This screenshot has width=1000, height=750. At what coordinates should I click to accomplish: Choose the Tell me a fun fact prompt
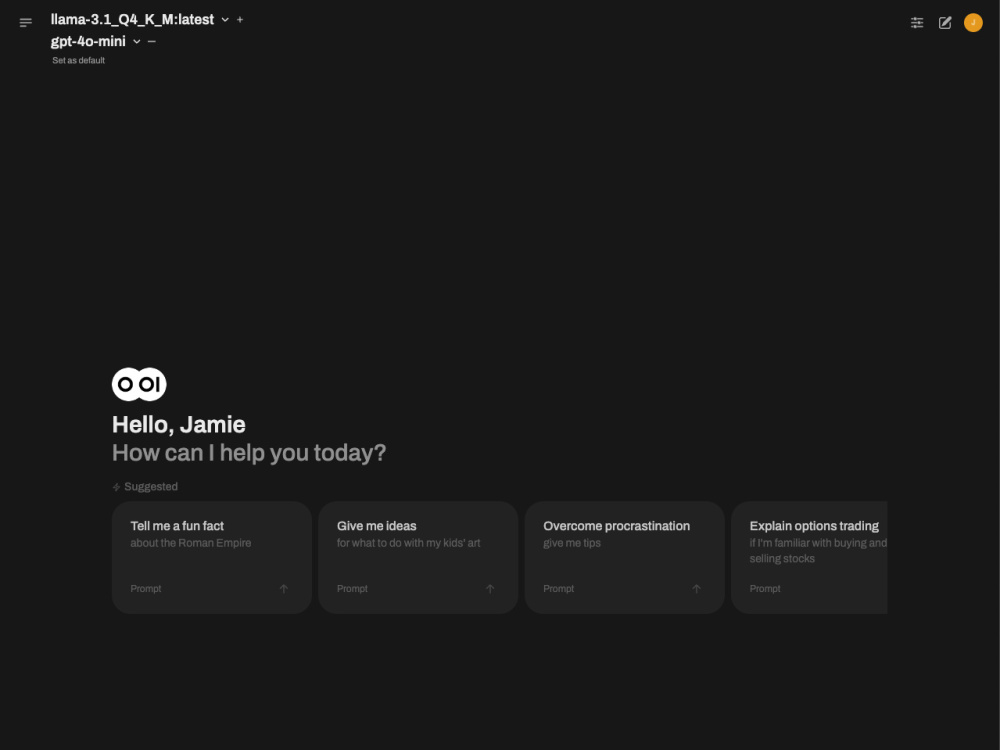pyautogui.click(x=212, y=557)
